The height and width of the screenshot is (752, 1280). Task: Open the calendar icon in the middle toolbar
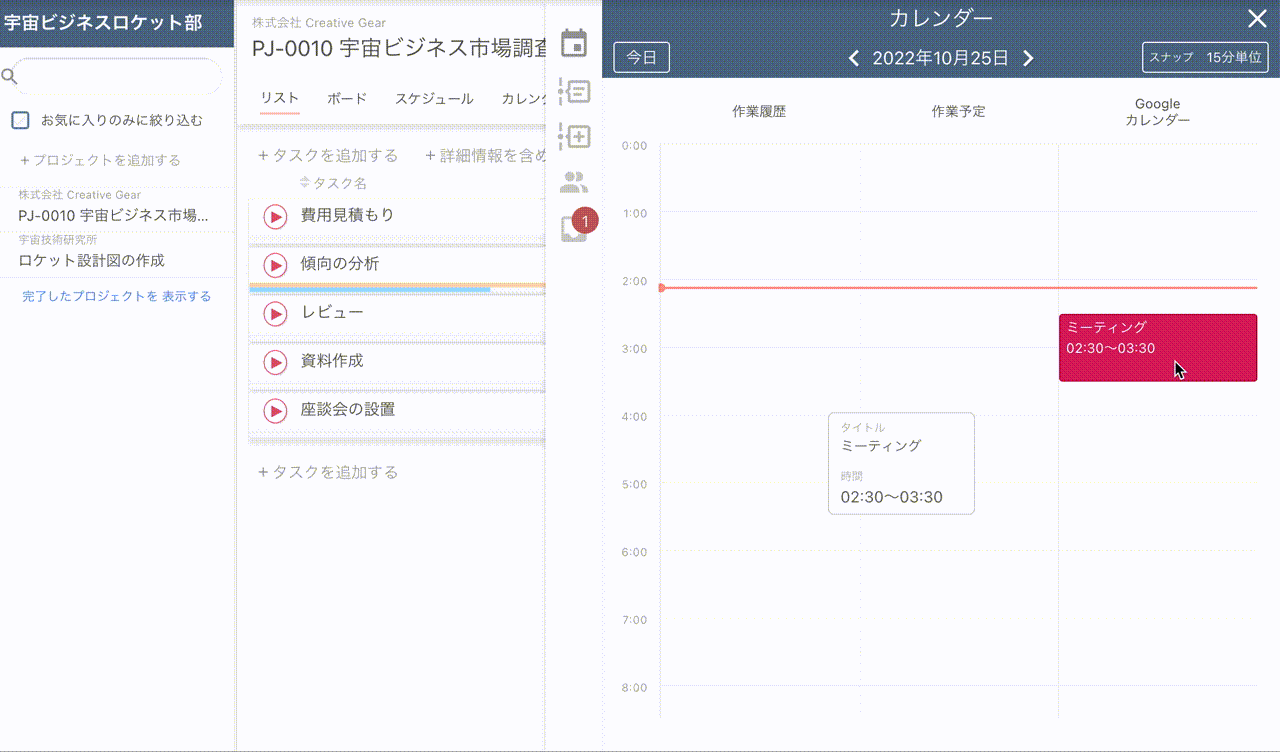click(x=575, y=43)
